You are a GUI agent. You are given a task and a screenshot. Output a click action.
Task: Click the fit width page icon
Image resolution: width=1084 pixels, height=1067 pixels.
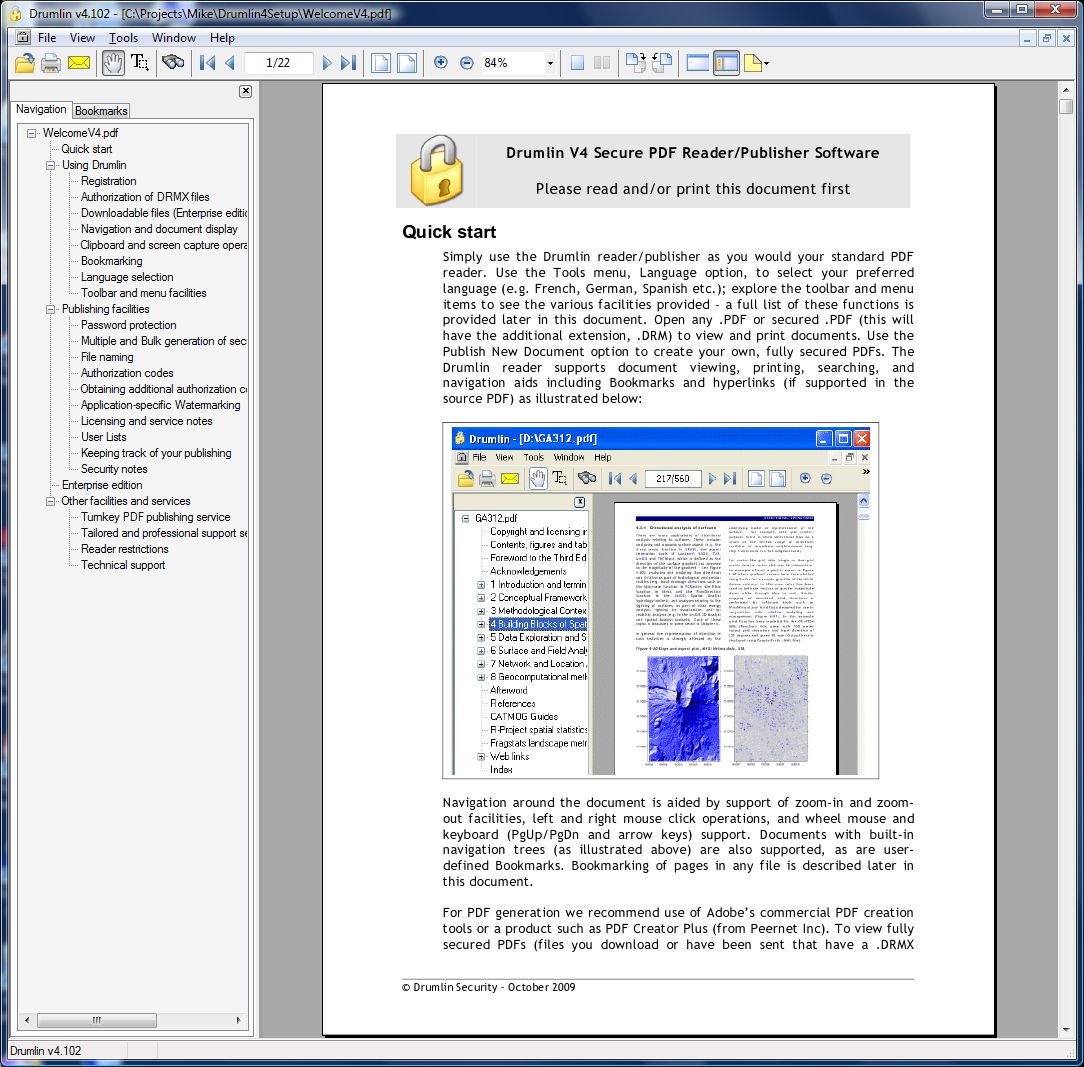[x=407, y=63]
